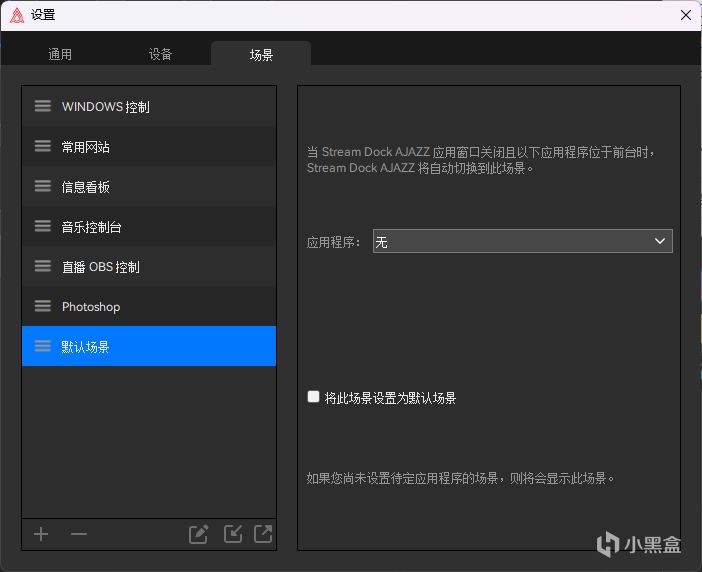This screenshot has height=572, width=702.
Task: Switch to the 通用 tab
Action: pos(60,54)
